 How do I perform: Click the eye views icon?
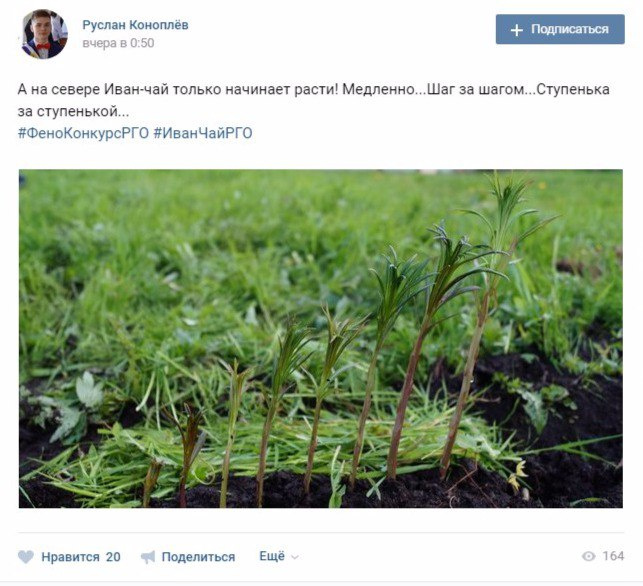click(588, 556)
